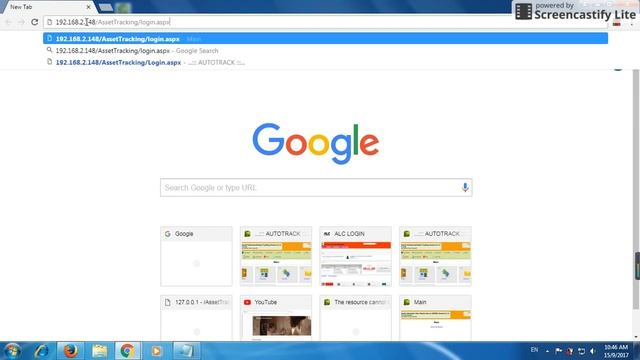Start voice search with the microphone icon
Viewport: 640px width, 360px height.
click(x=465, y=187)
